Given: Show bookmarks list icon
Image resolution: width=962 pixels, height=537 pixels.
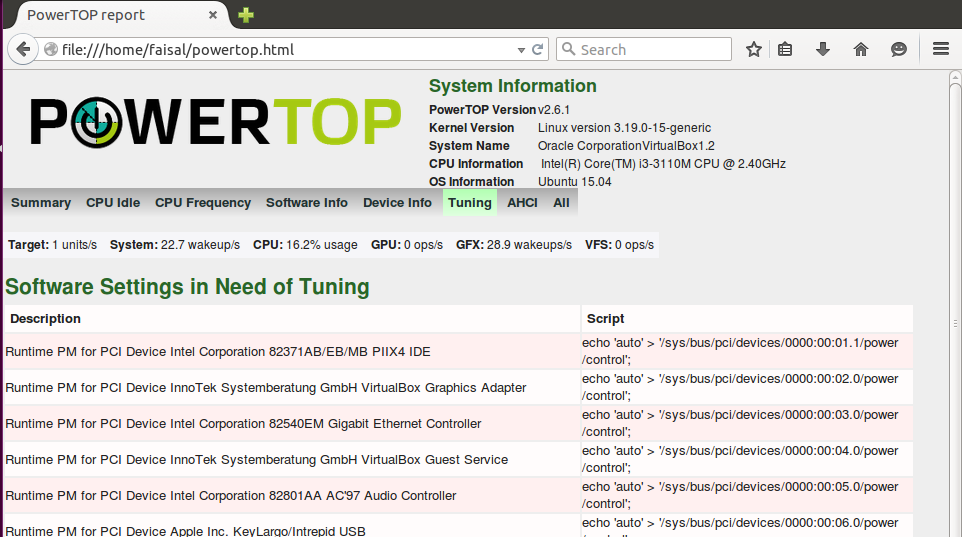Looking at the screenshot, I should click(785, 49).
